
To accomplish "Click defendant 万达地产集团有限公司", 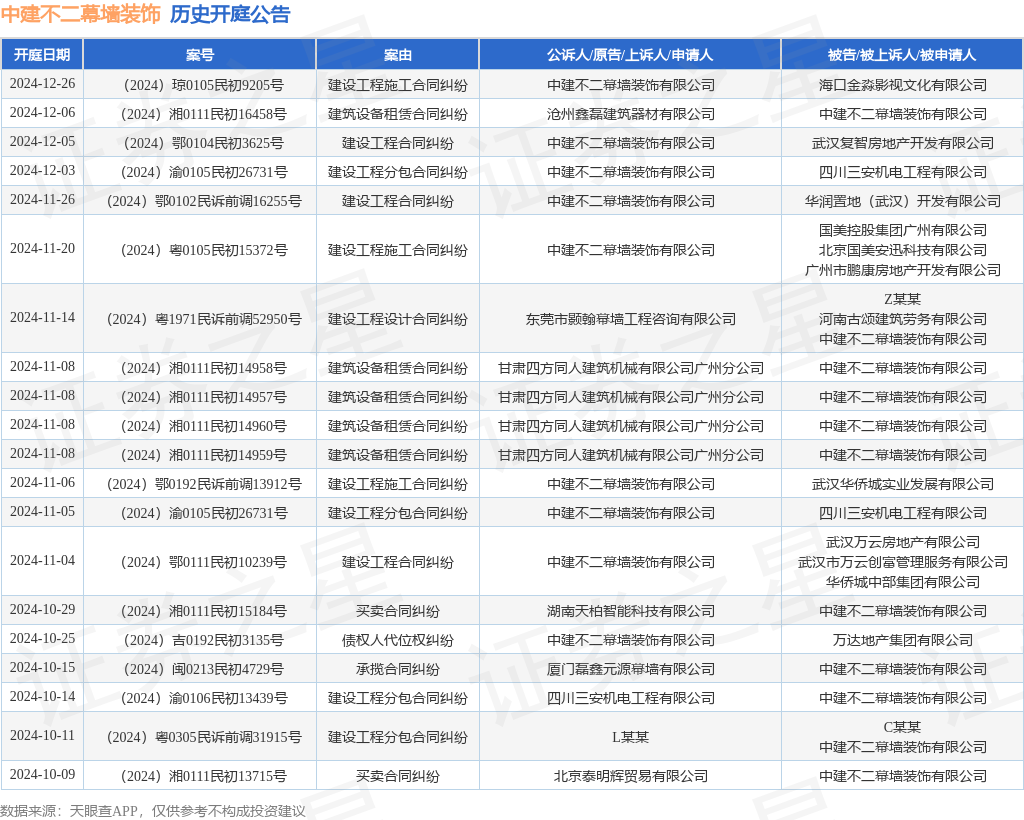I will tap(903, 640).
